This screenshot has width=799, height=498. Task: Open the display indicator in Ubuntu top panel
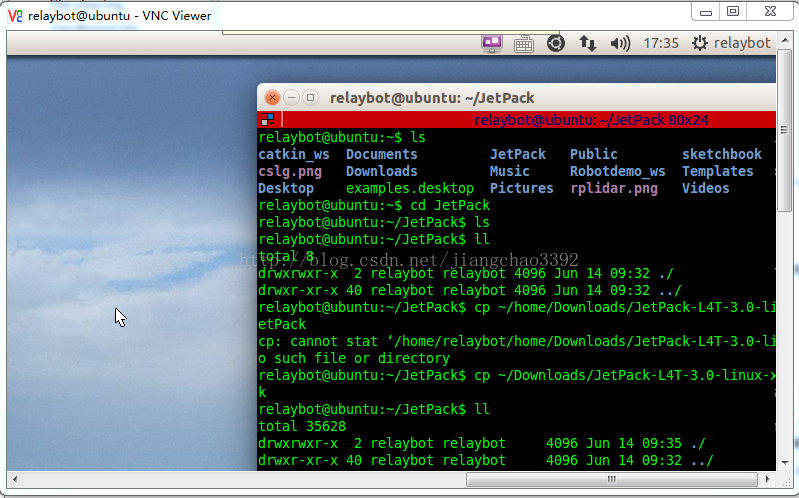[x=492, y=44]
